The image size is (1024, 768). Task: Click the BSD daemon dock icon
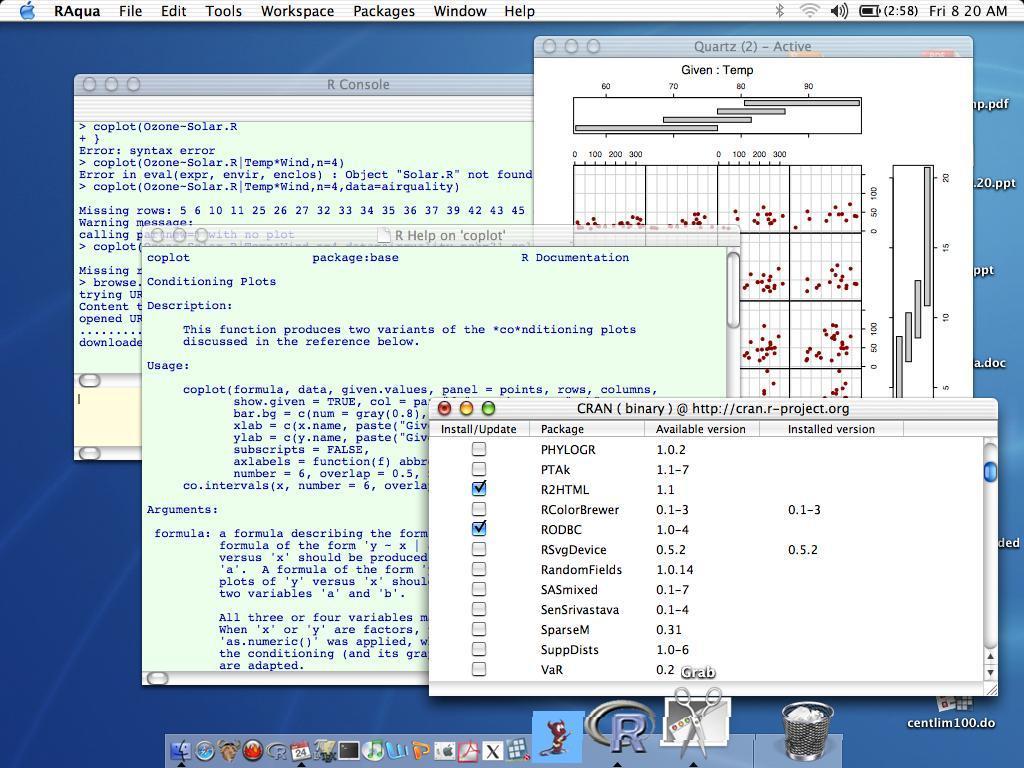558,735
